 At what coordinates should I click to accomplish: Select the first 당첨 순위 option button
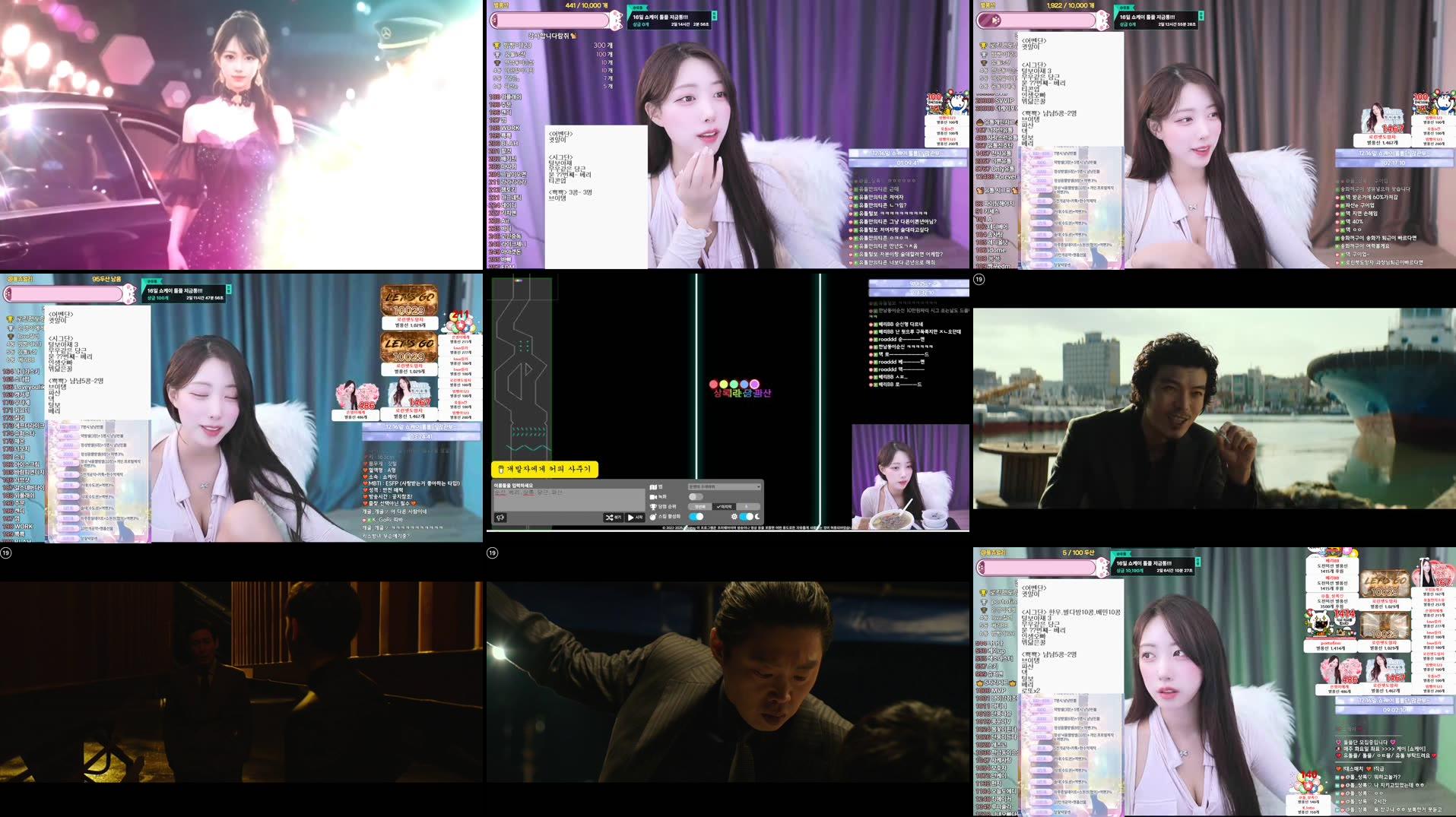coord(700,507)
